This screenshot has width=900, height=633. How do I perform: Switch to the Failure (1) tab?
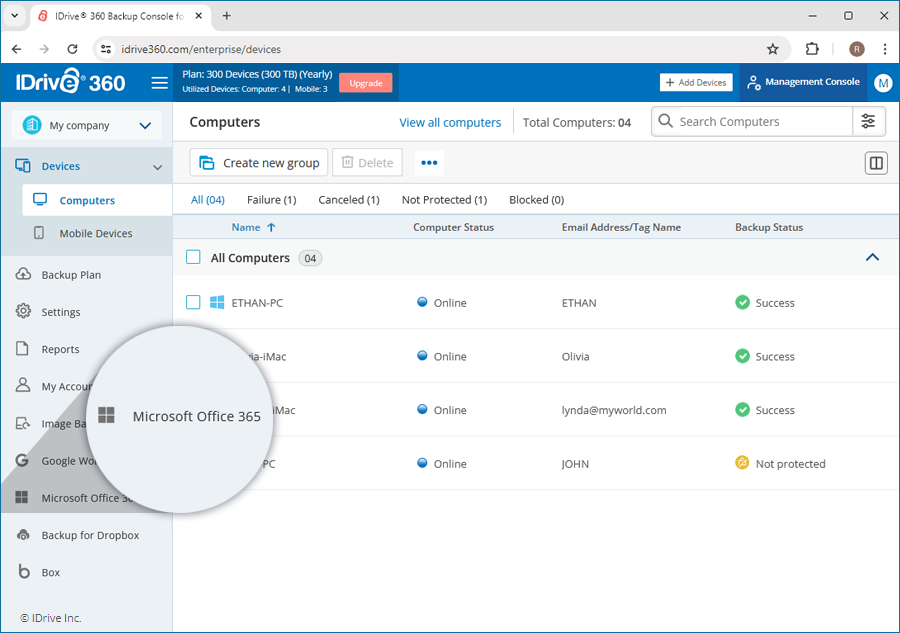pos(271,200)
